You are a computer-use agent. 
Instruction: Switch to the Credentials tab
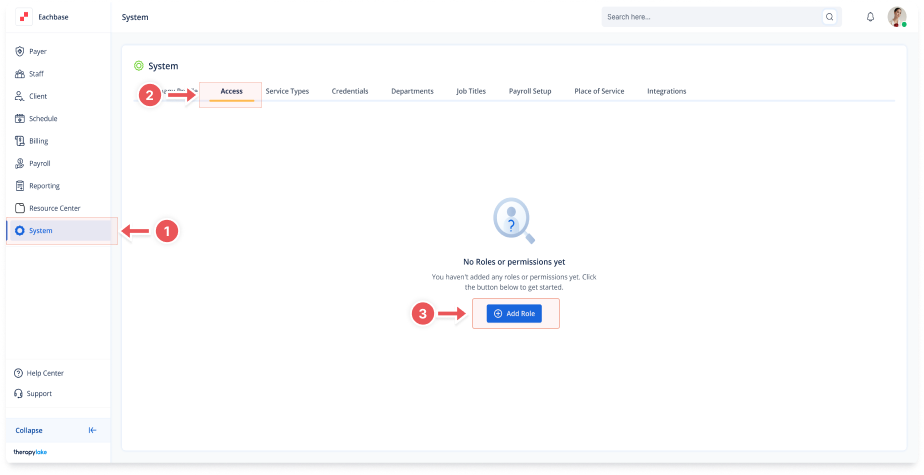tap(350, 91)
